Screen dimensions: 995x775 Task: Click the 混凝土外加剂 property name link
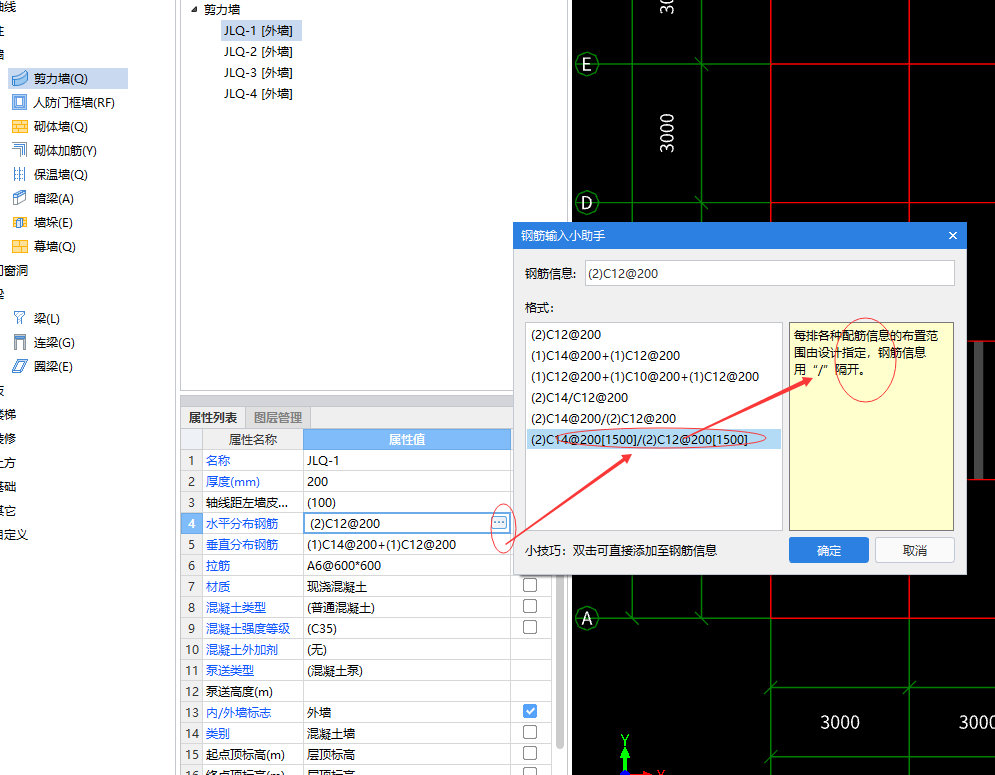[242, 649]
